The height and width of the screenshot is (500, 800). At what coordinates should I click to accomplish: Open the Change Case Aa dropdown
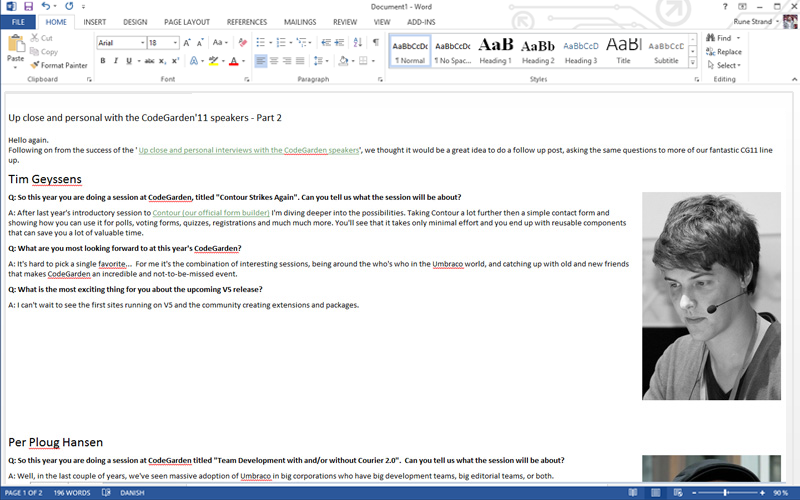[220, 42]
